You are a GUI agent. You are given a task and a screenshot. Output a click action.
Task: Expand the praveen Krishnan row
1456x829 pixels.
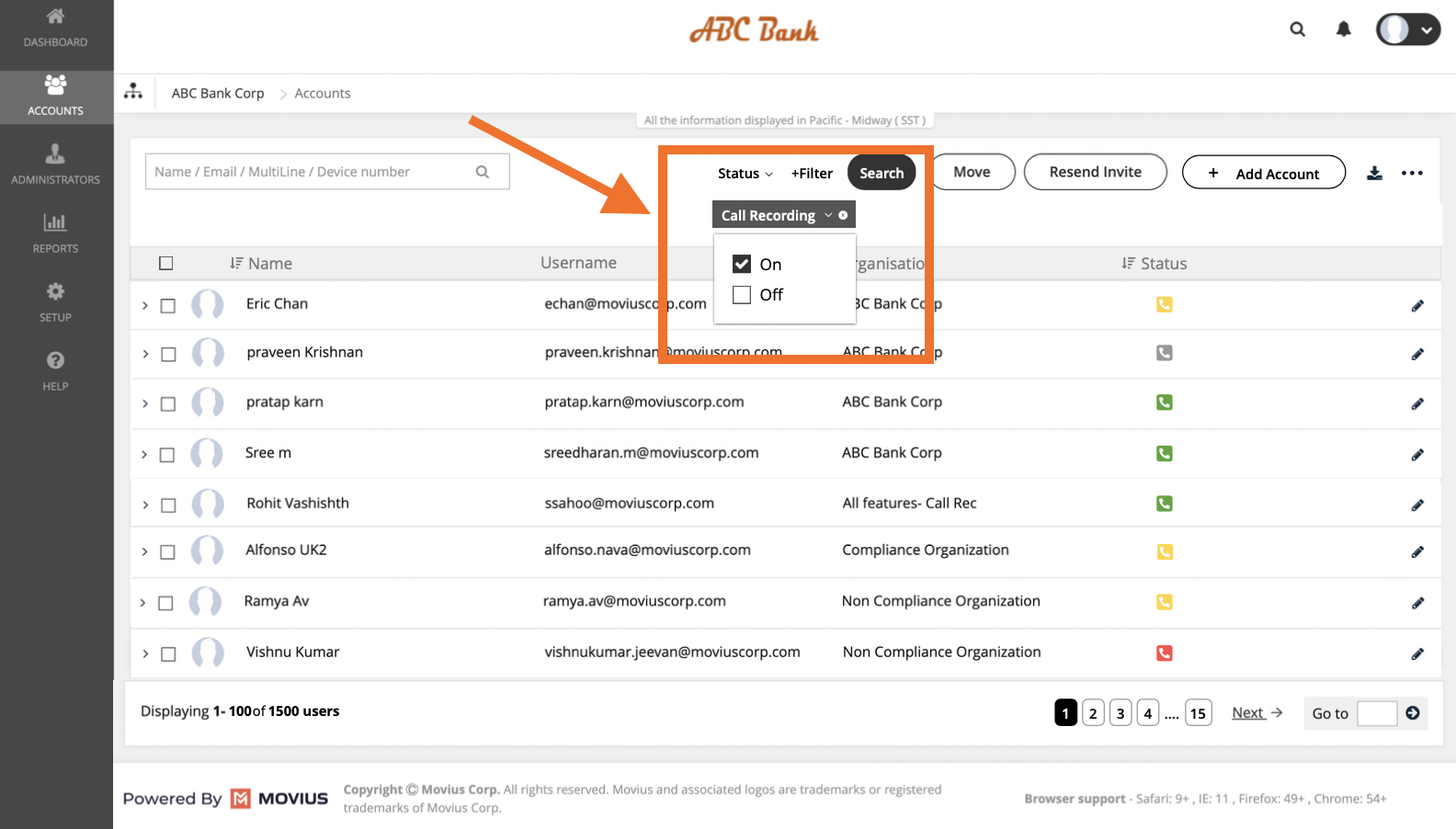pyautogui.click(x=145, y=354)
